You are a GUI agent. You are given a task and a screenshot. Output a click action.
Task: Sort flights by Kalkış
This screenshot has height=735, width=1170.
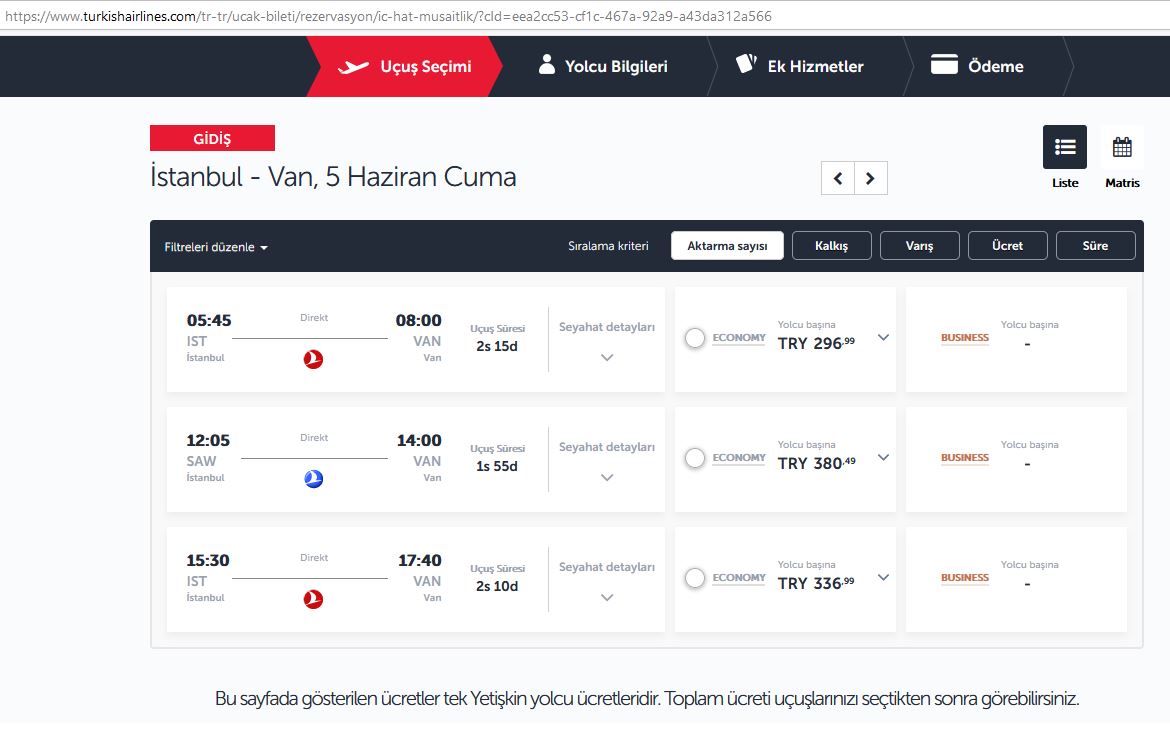click(831, 245)
